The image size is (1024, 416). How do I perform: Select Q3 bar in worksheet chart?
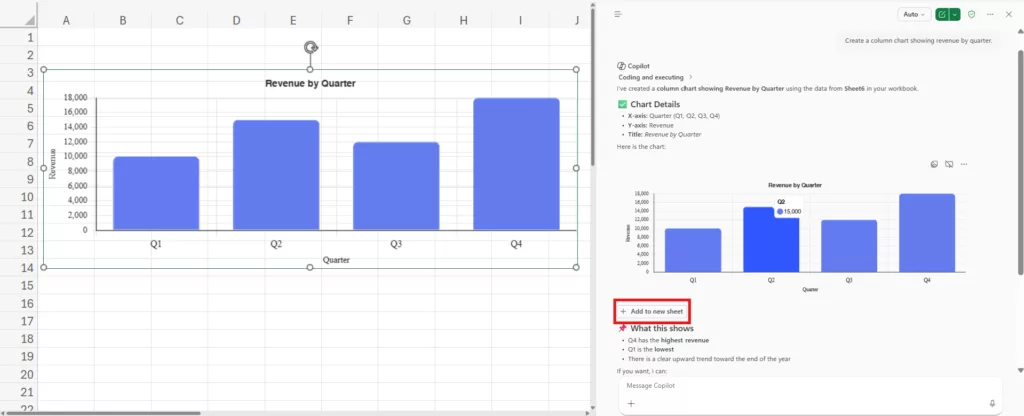[396, 186]
